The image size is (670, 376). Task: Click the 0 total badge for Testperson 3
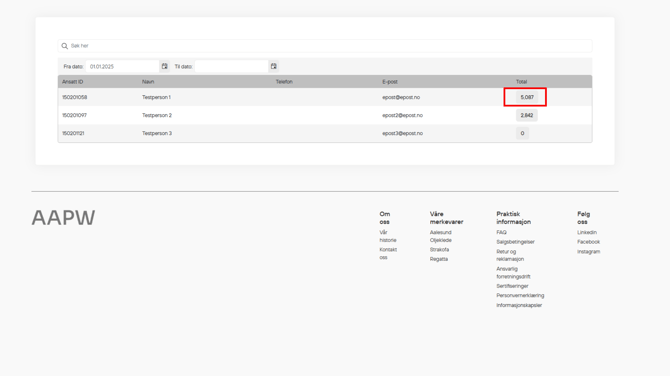click(x=522, y=133)
